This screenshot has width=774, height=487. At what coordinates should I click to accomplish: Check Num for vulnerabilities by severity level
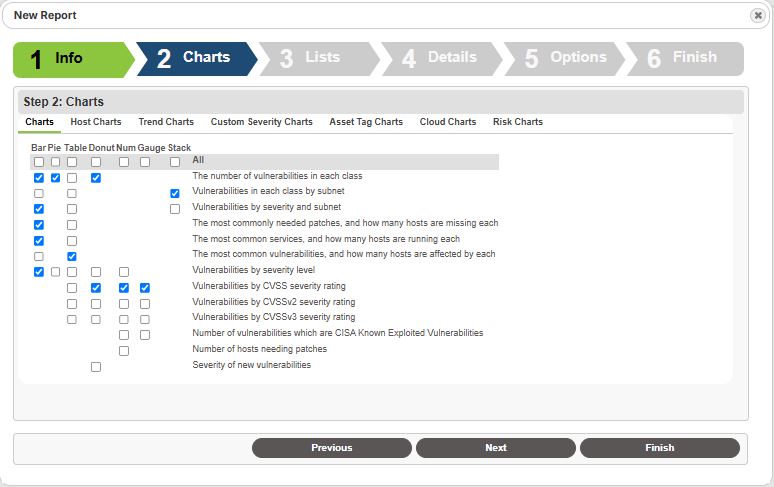[x=124, y=272]
